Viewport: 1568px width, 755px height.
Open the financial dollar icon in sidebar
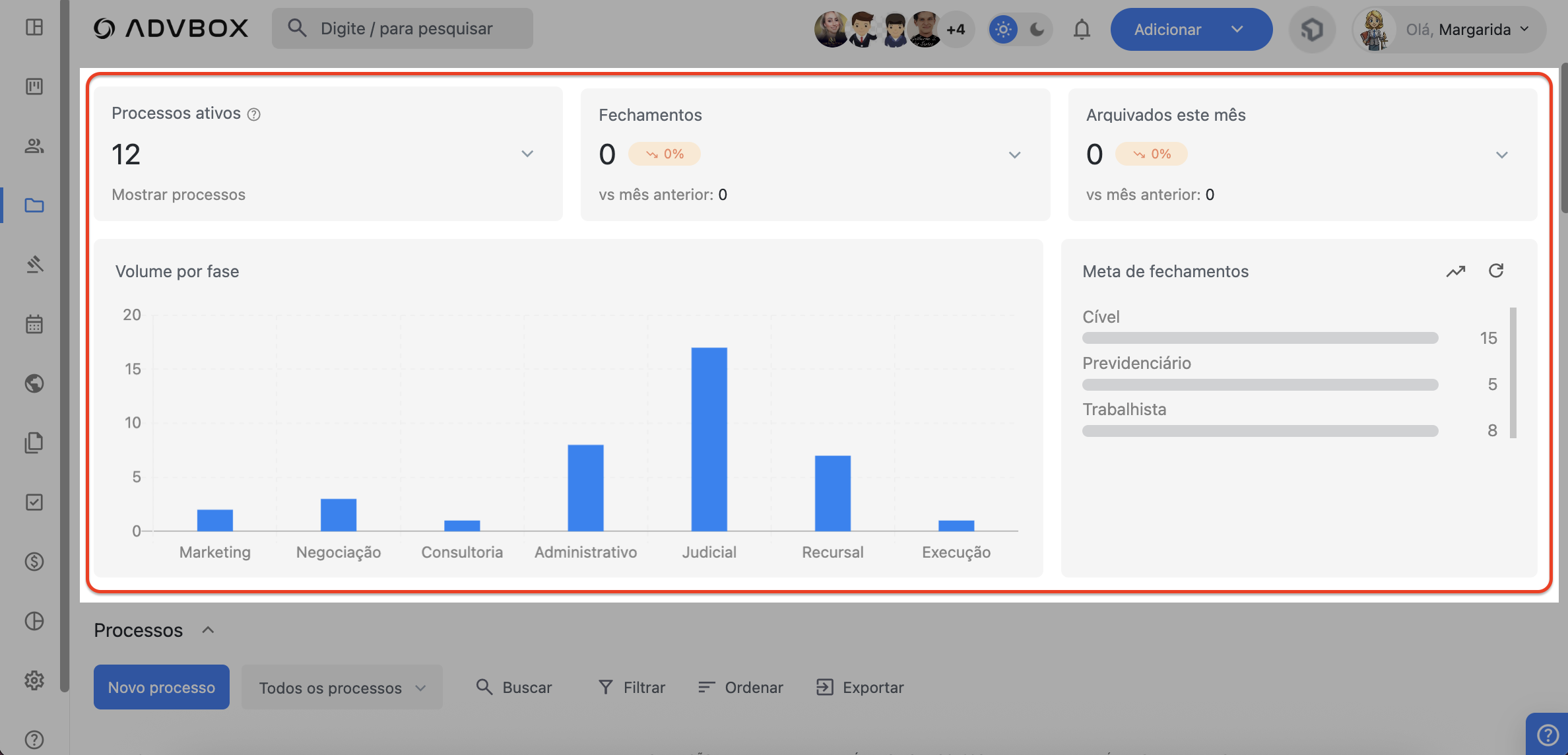[x=34, y=562]
